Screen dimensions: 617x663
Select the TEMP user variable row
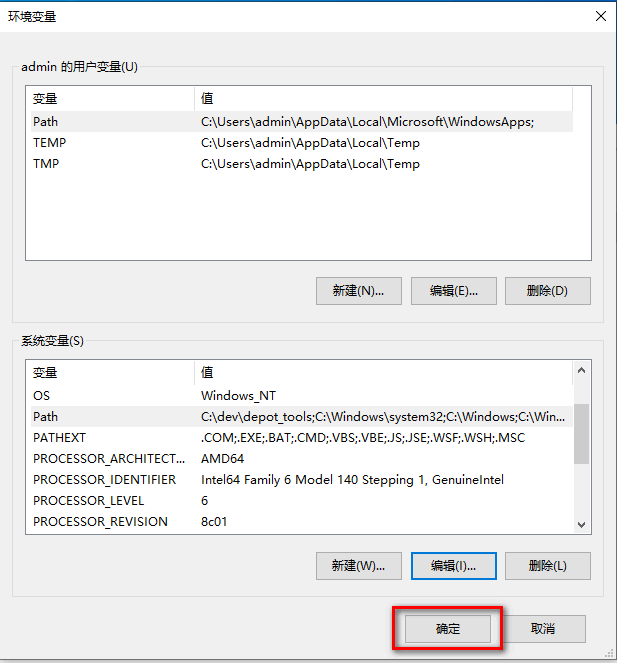coord(302,143)
